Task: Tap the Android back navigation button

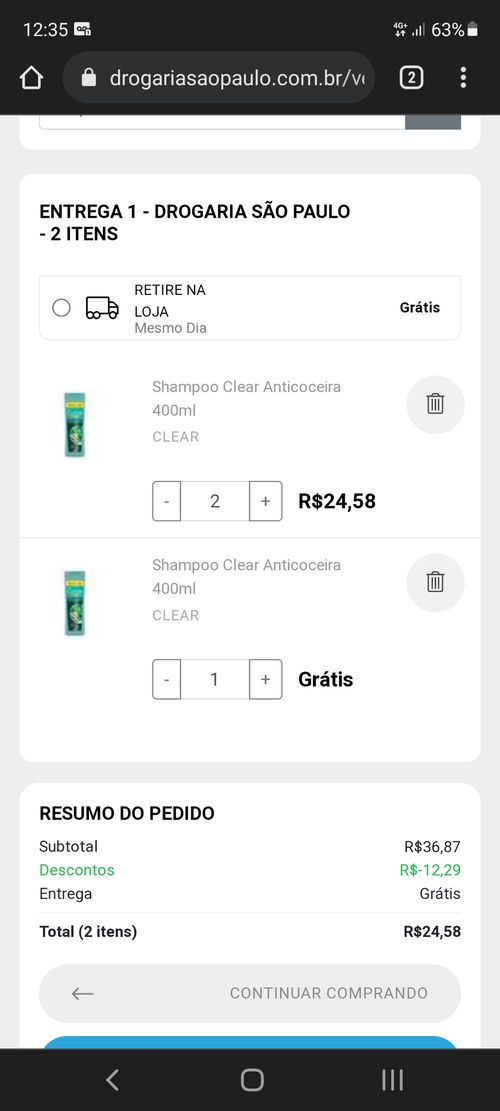Action: pyautogui.click(x=112, y=1080)
